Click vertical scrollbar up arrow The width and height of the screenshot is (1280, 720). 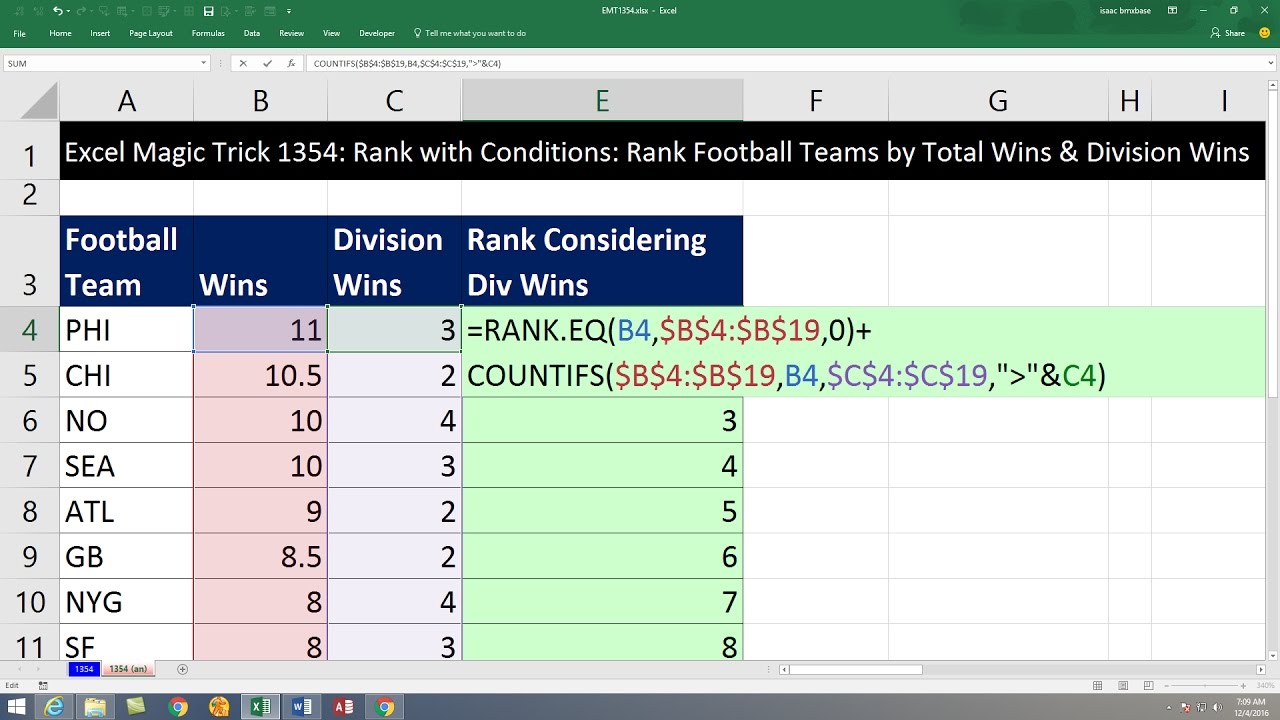(1273, 87)
